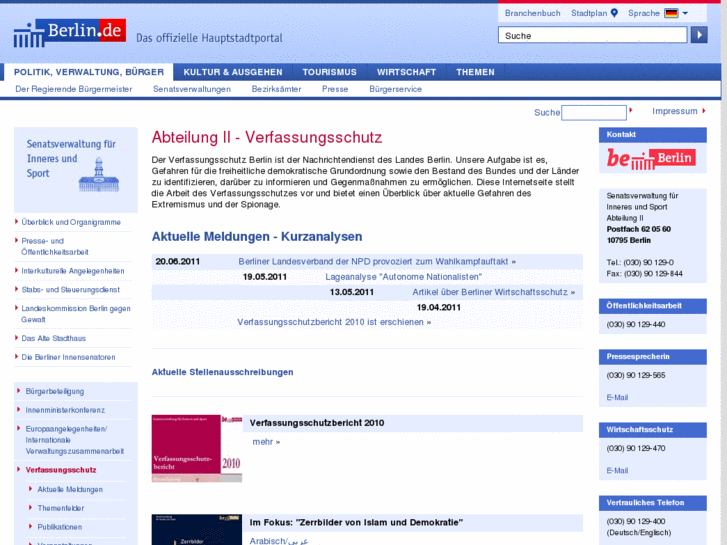Click the German flag language icon
The width and height of the screenshot is (727, 545).
(x=671, y=13)
